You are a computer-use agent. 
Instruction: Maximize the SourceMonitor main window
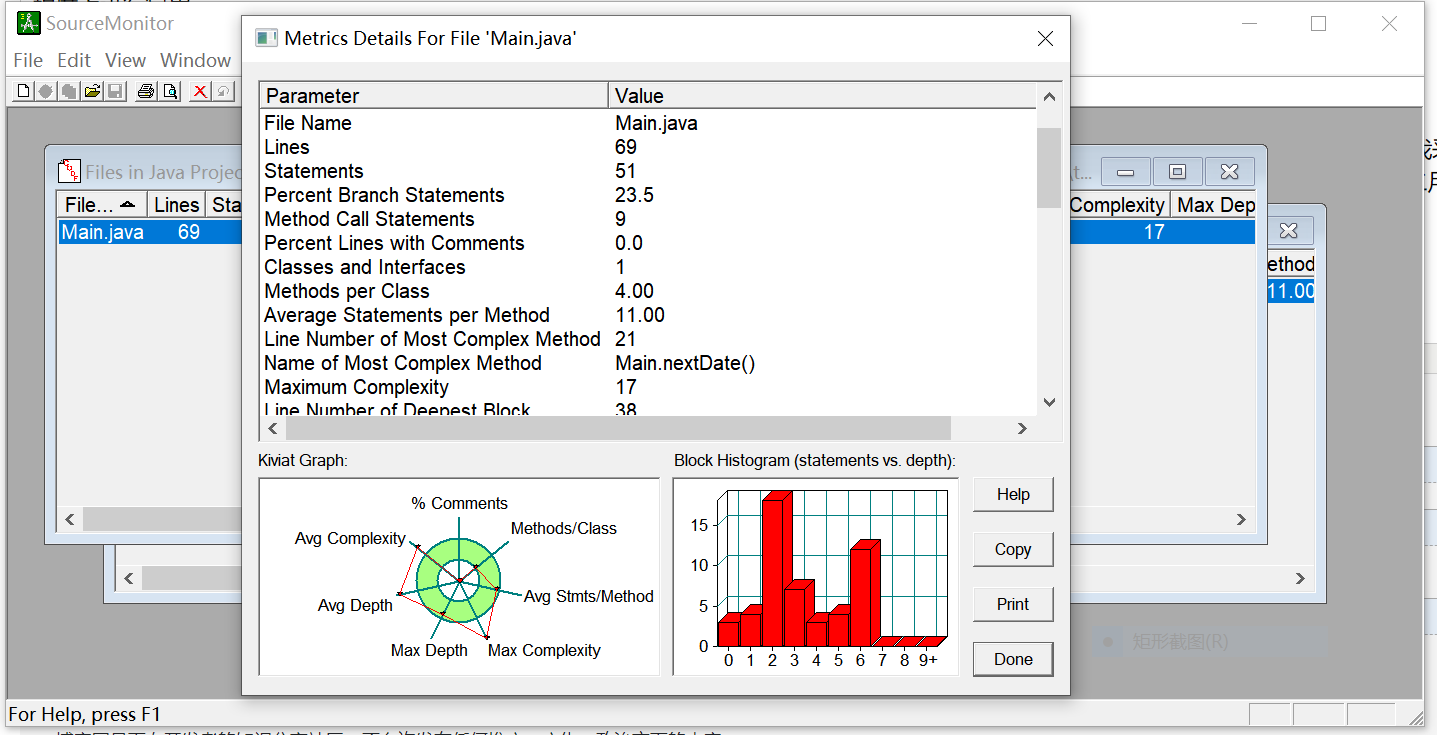tap(1319, 23)
